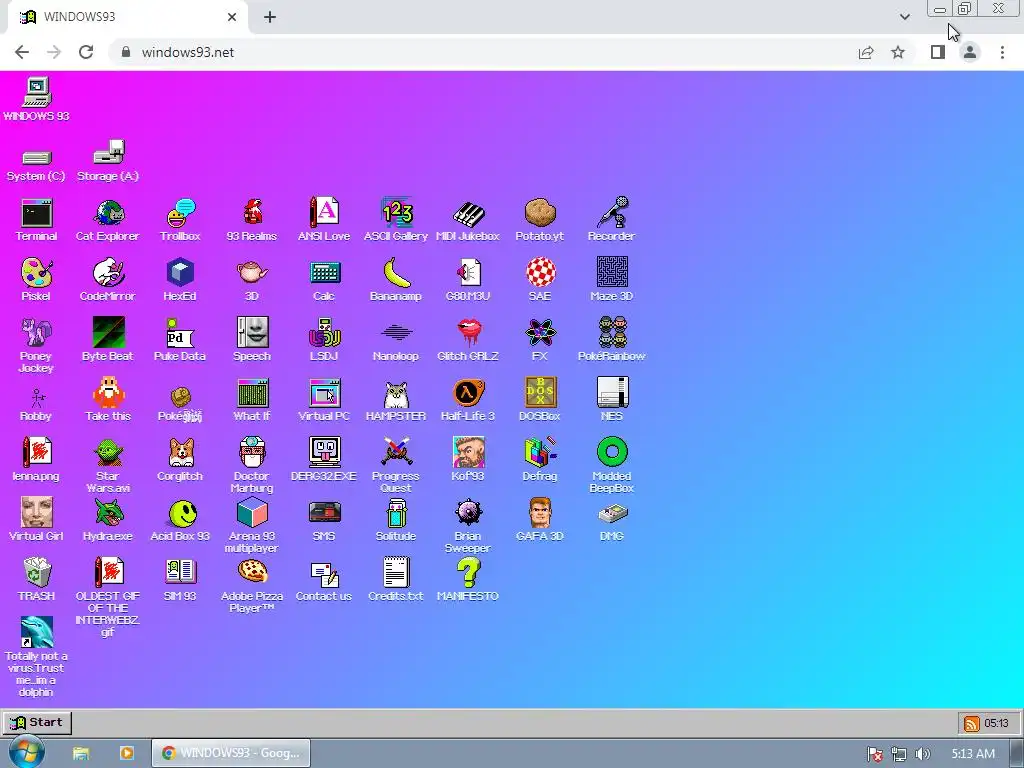Viewport: 1024px width, 768px height.
Task: Open ANSI Love icon
Action: [324, 219]
